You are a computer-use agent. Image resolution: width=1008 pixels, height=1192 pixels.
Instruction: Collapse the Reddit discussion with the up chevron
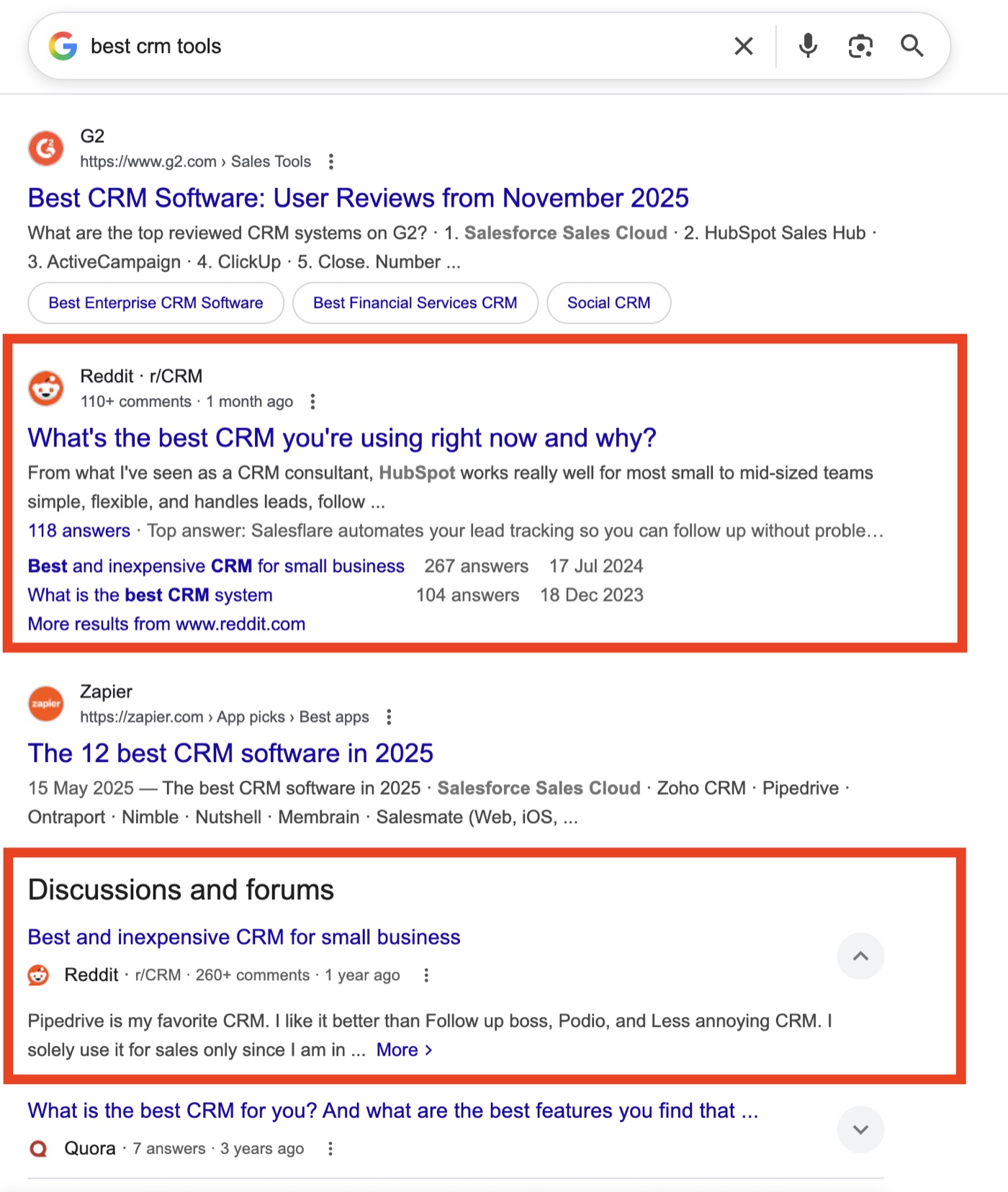860,956
